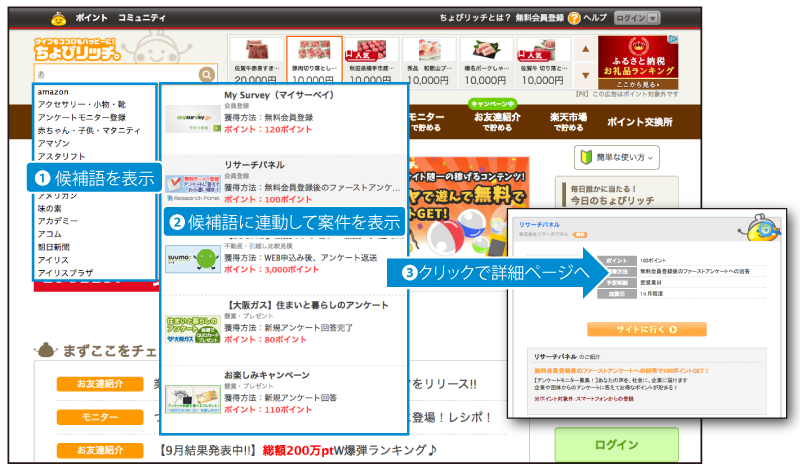Click the mysurvey thumbnail image
This screenshot has height=470, width=800.
point(193,118)
